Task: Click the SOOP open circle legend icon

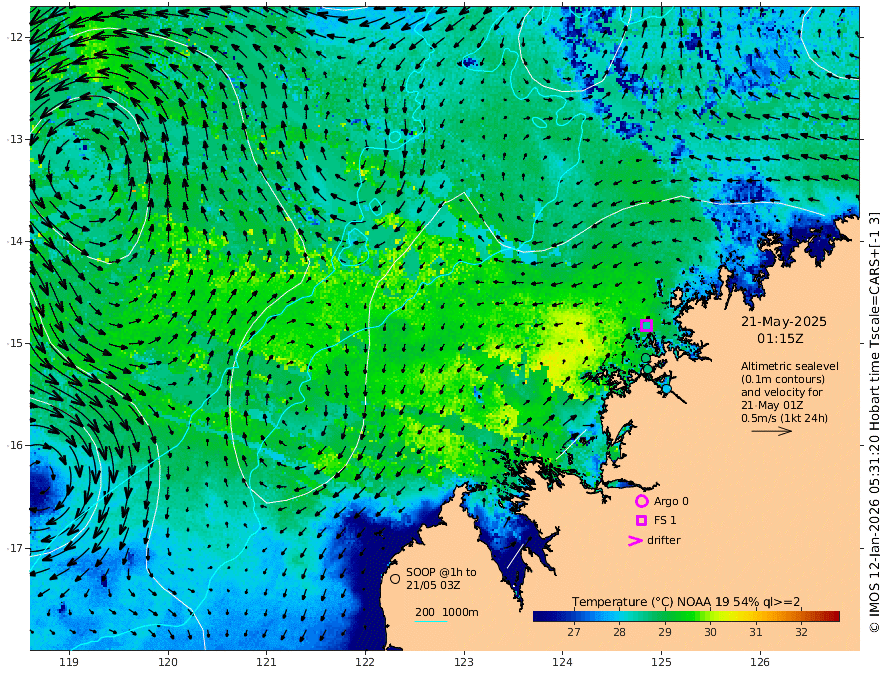Action: pos(395,578)
